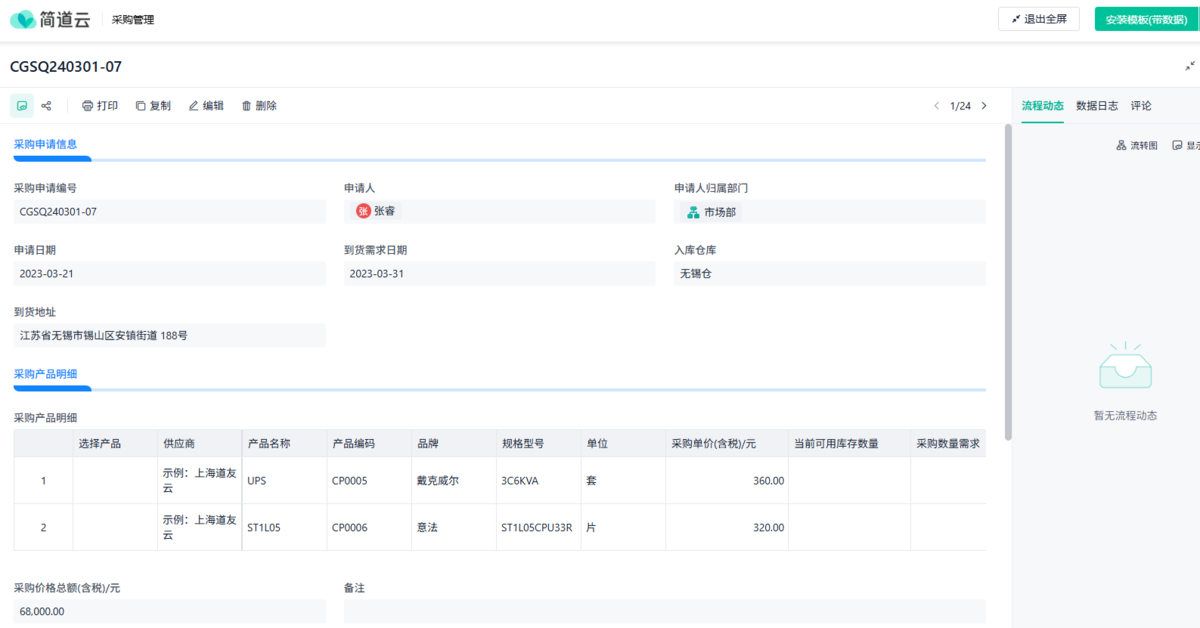This screenshot has width=1200, height=628.
Task: Click the share icon in toolbar
Action: coord(46,106)
